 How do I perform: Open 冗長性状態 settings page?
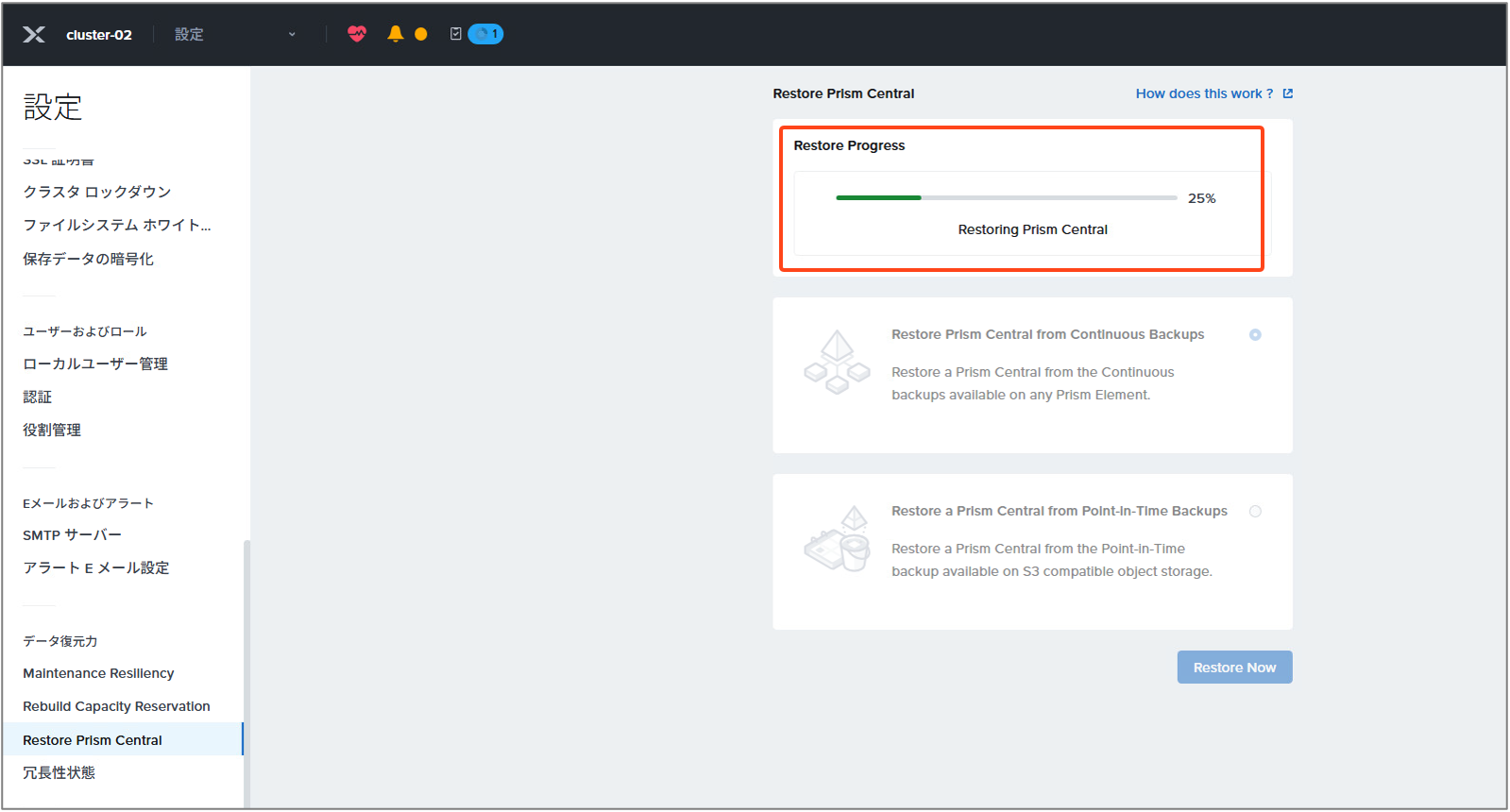[x=59, y=772]
